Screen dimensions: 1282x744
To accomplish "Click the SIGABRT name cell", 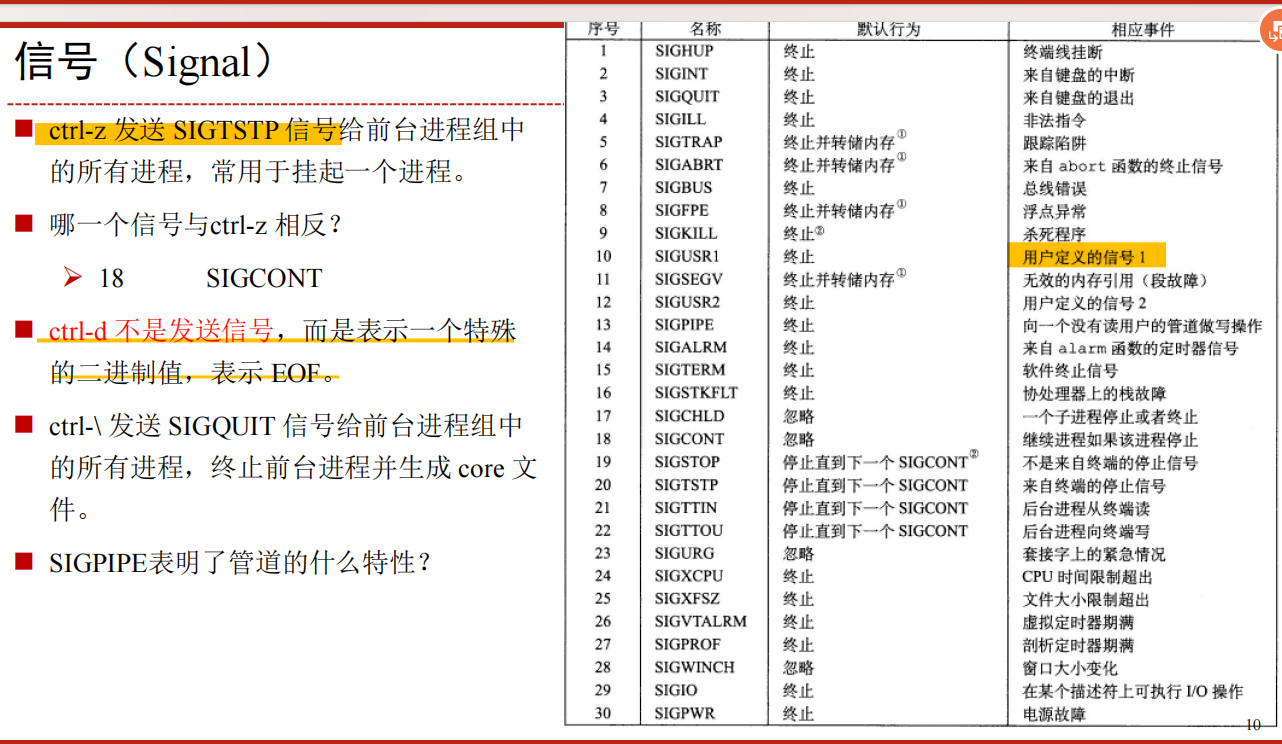I will point(688,165).
